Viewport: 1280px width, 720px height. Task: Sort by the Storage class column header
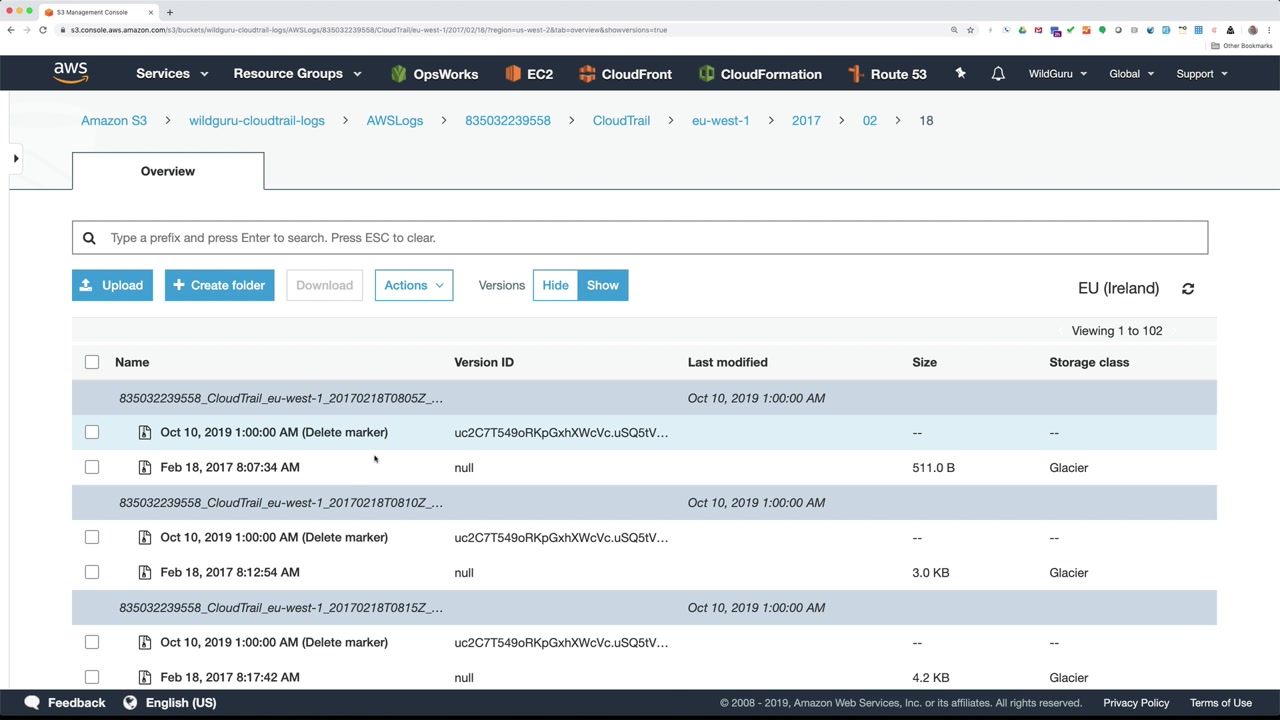(1089, 362)
